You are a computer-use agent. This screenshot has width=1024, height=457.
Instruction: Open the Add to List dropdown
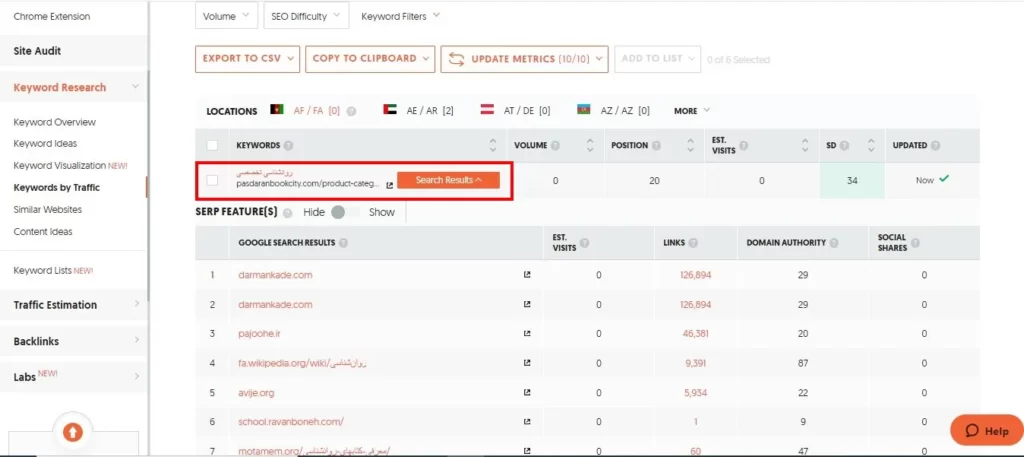[658, 59]
